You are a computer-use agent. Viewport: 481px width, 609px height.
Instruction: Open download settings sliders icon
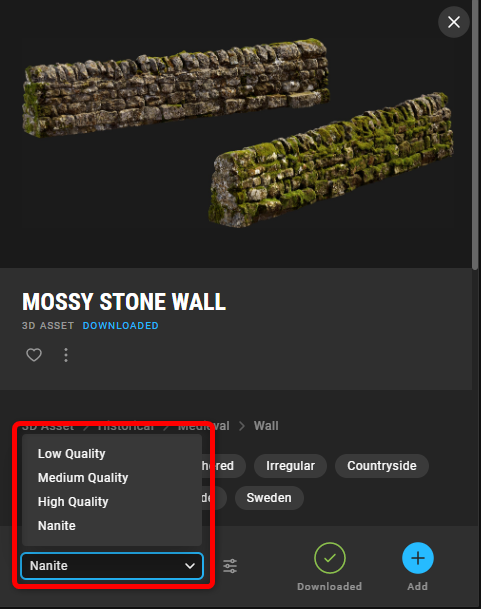pos(230,566)
